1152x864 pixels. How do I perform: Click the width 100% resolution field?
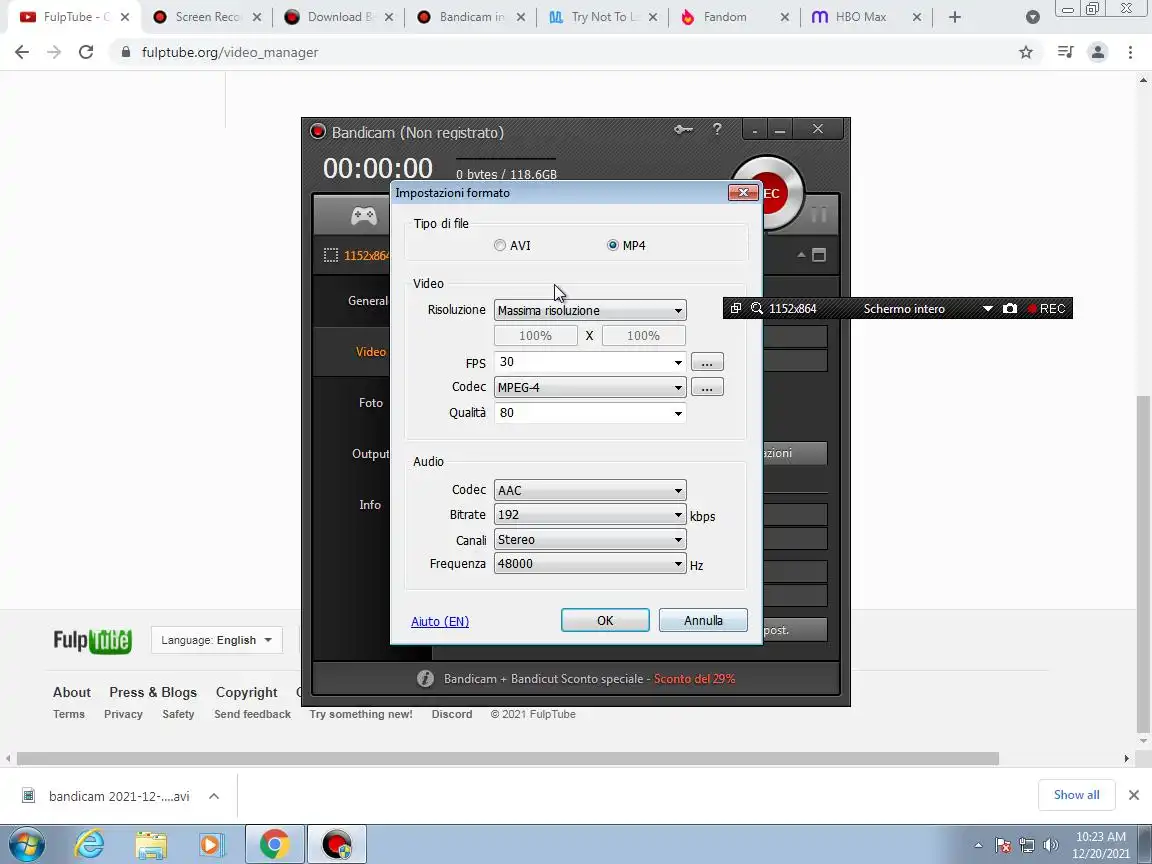[536, 336]
